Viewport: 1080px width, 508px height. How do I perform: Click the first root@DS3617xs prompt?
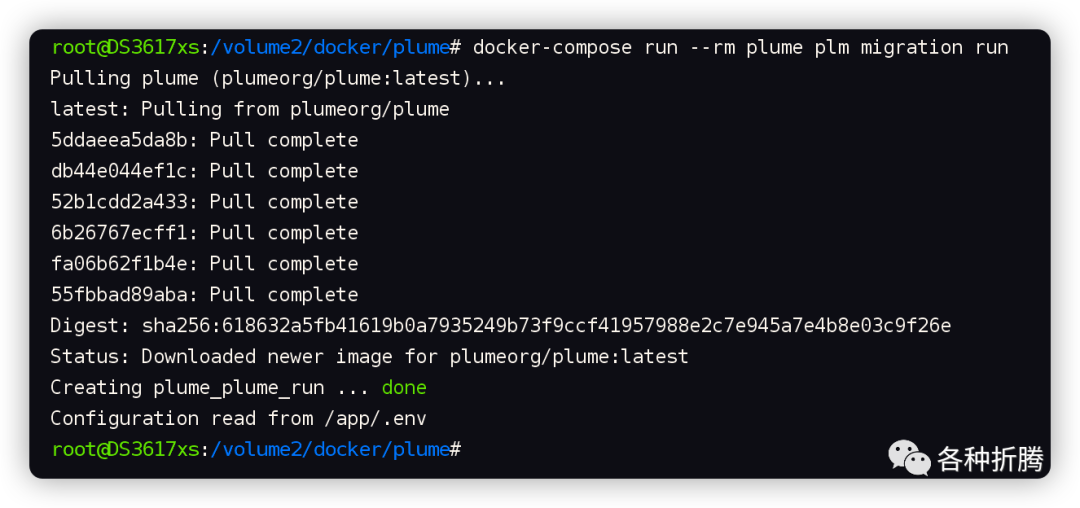125,47
